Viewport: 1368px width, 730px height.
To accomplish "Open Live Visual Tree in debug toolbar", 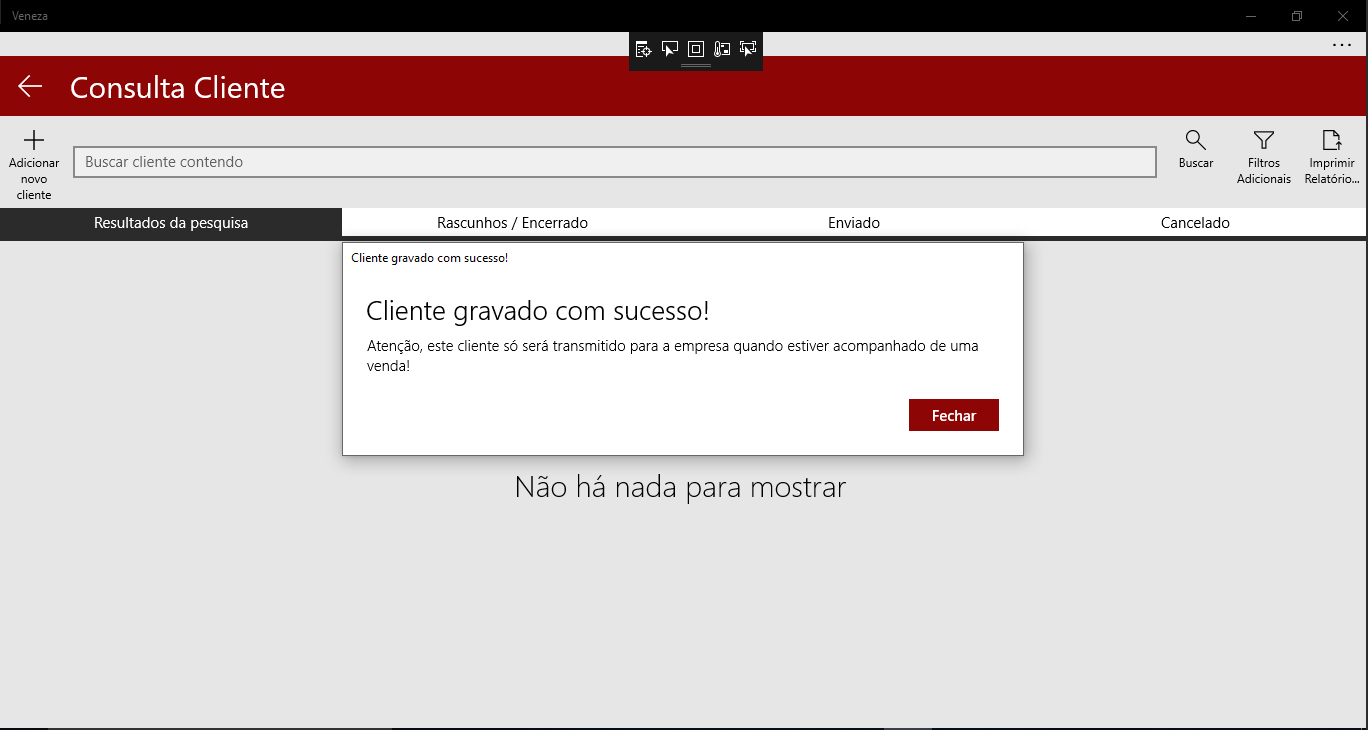I will [644, 48].
